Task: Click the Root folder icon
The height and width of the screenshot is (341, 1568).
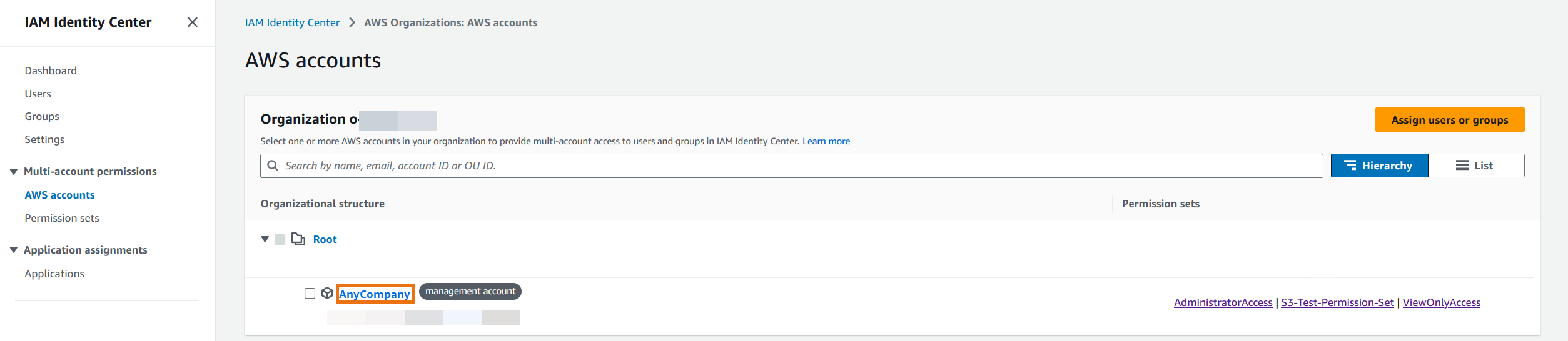Action: [298, 239]
